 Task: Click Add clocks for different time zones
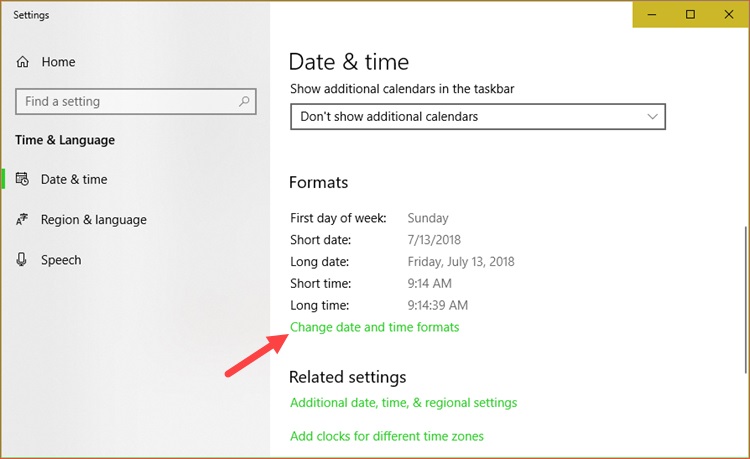[386, 436]
